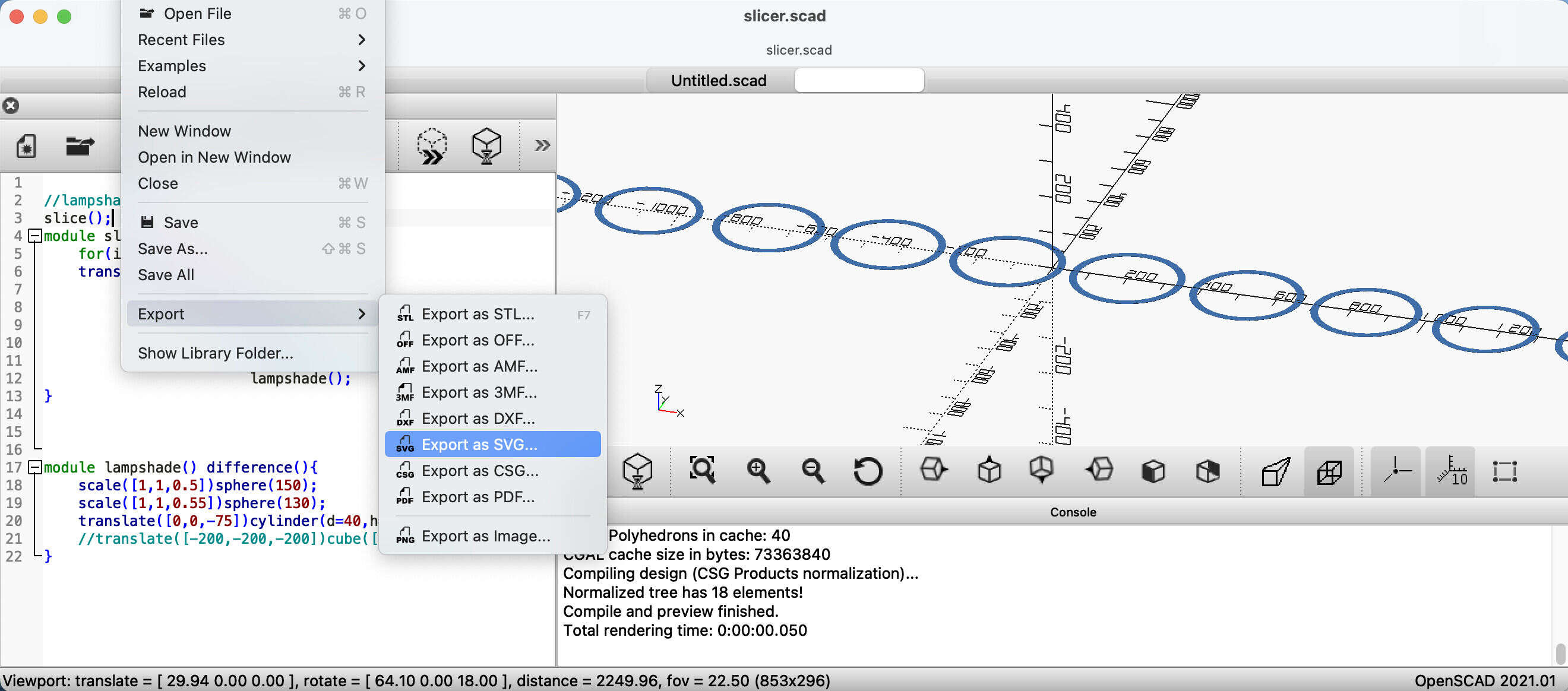Expand the editor toolbar overflow chevrons
The width and height of the screenshot is (1568, 691).
(542, 145)
